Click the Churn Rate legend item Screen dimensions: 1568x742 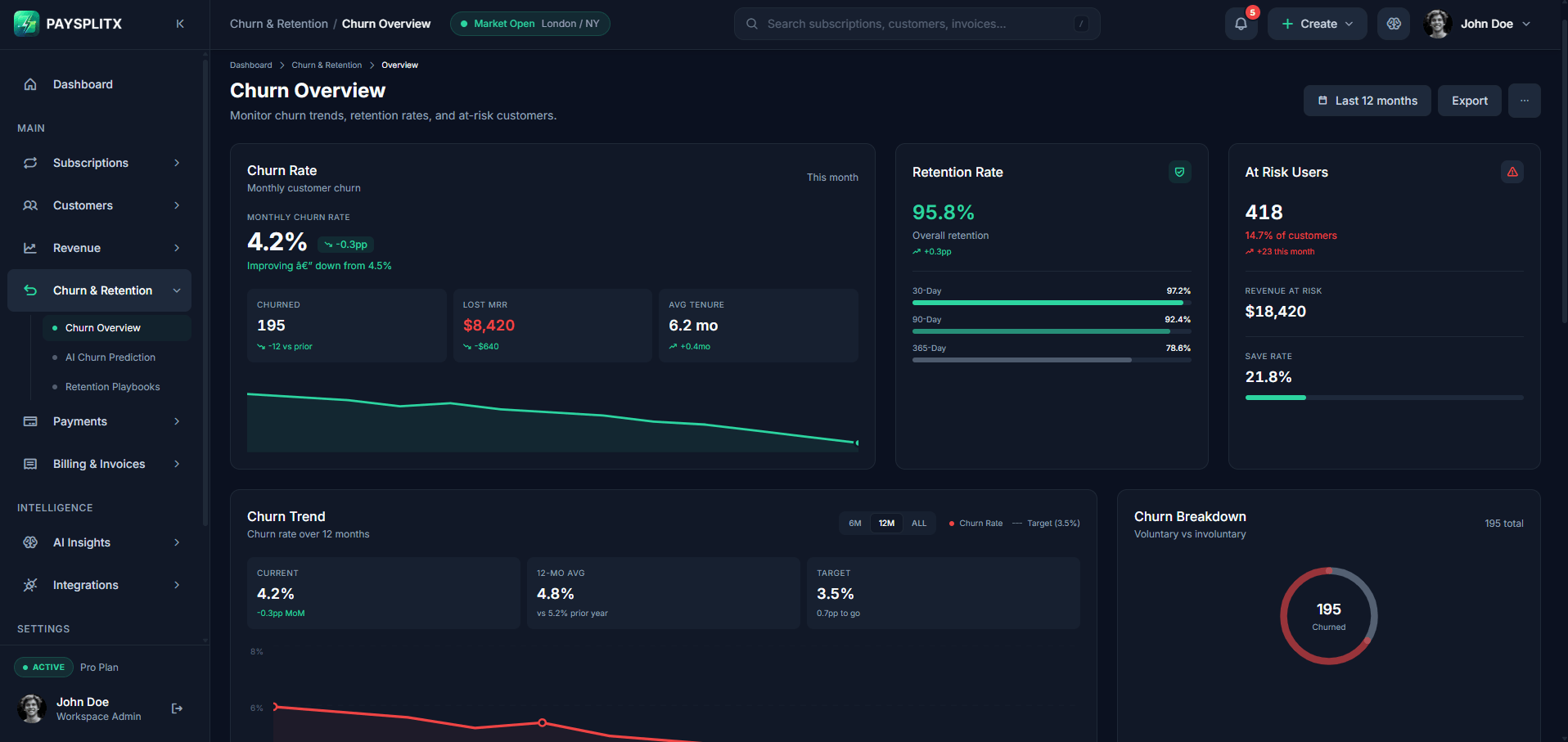point(975,524)
